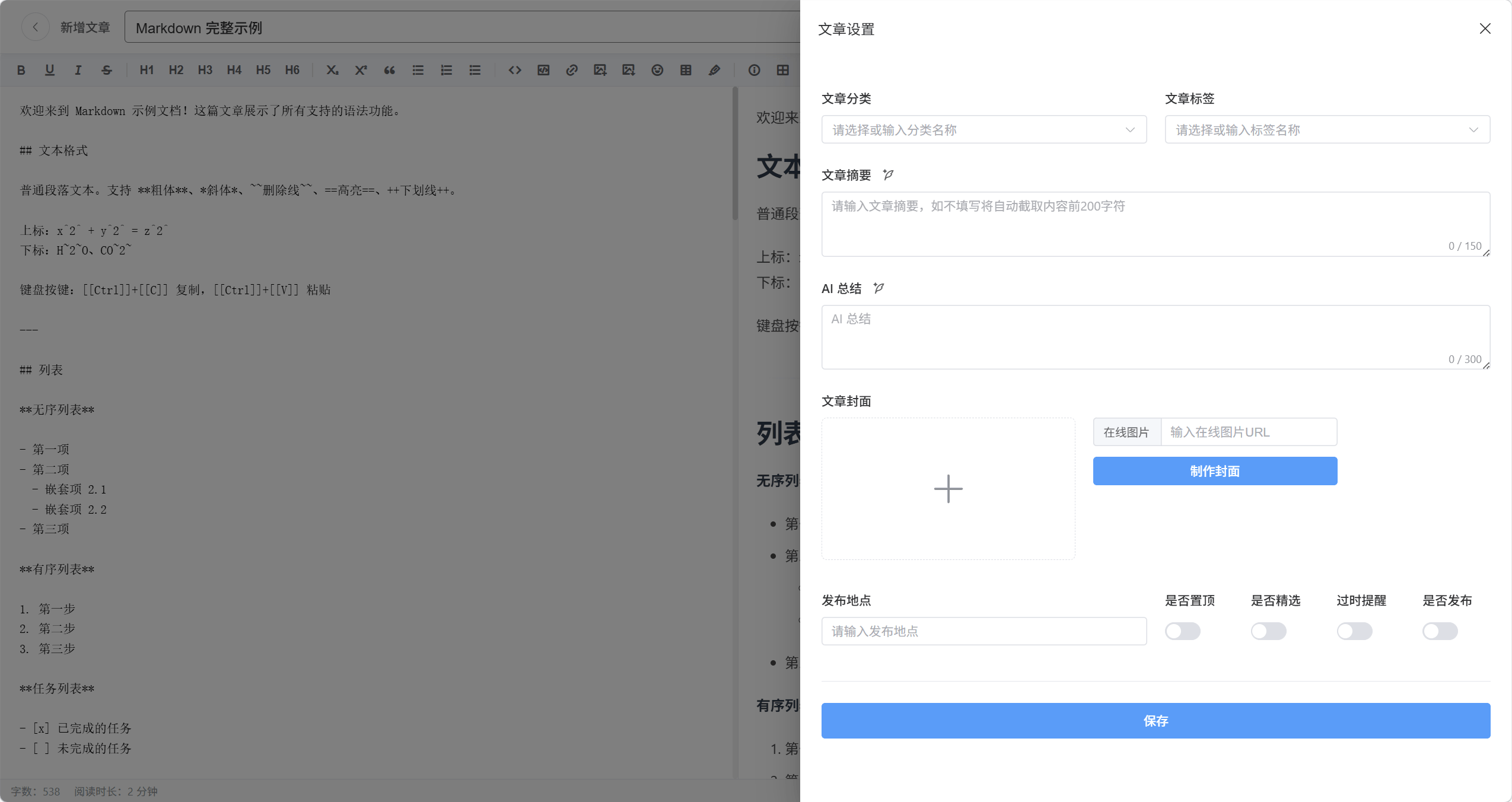The height and width of the screenshot is (802, 1512).
Task: Click the plus area to upload a cover
Action: [x=948, y=489]
